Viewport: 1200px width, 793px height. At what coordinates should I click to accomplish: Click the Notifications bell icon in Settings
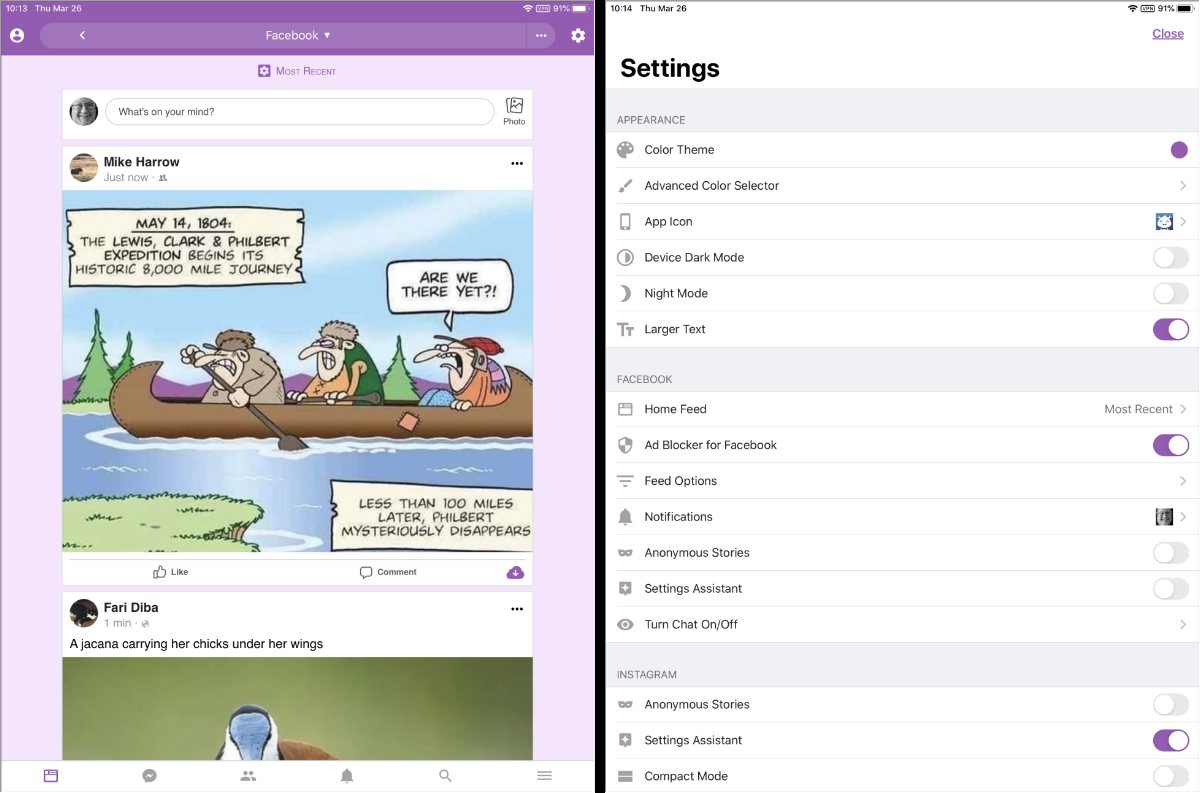point(625,517)
